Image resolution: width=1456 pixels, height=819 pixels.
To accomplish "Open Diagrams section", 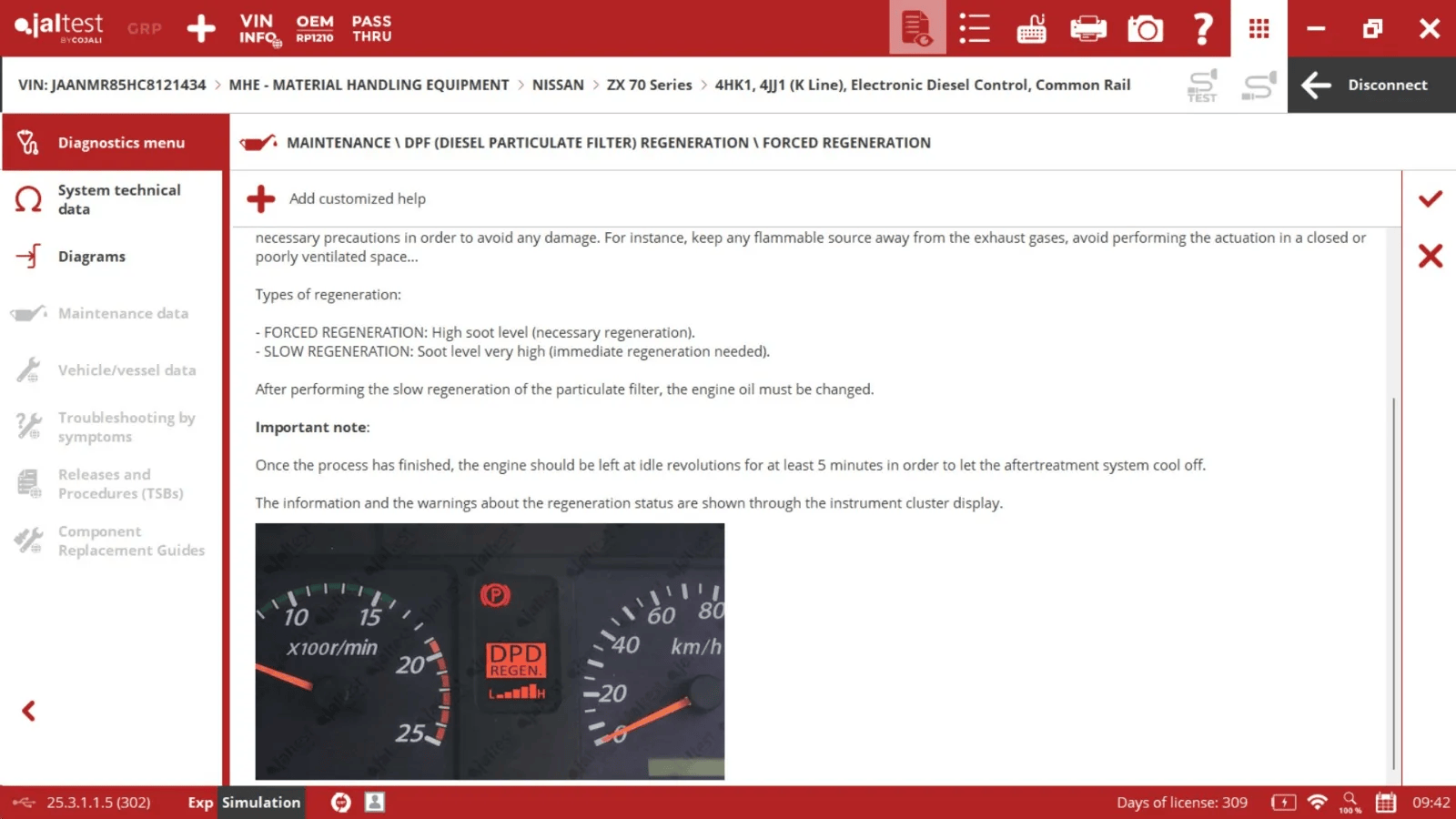I will click(x=113, y=257).
